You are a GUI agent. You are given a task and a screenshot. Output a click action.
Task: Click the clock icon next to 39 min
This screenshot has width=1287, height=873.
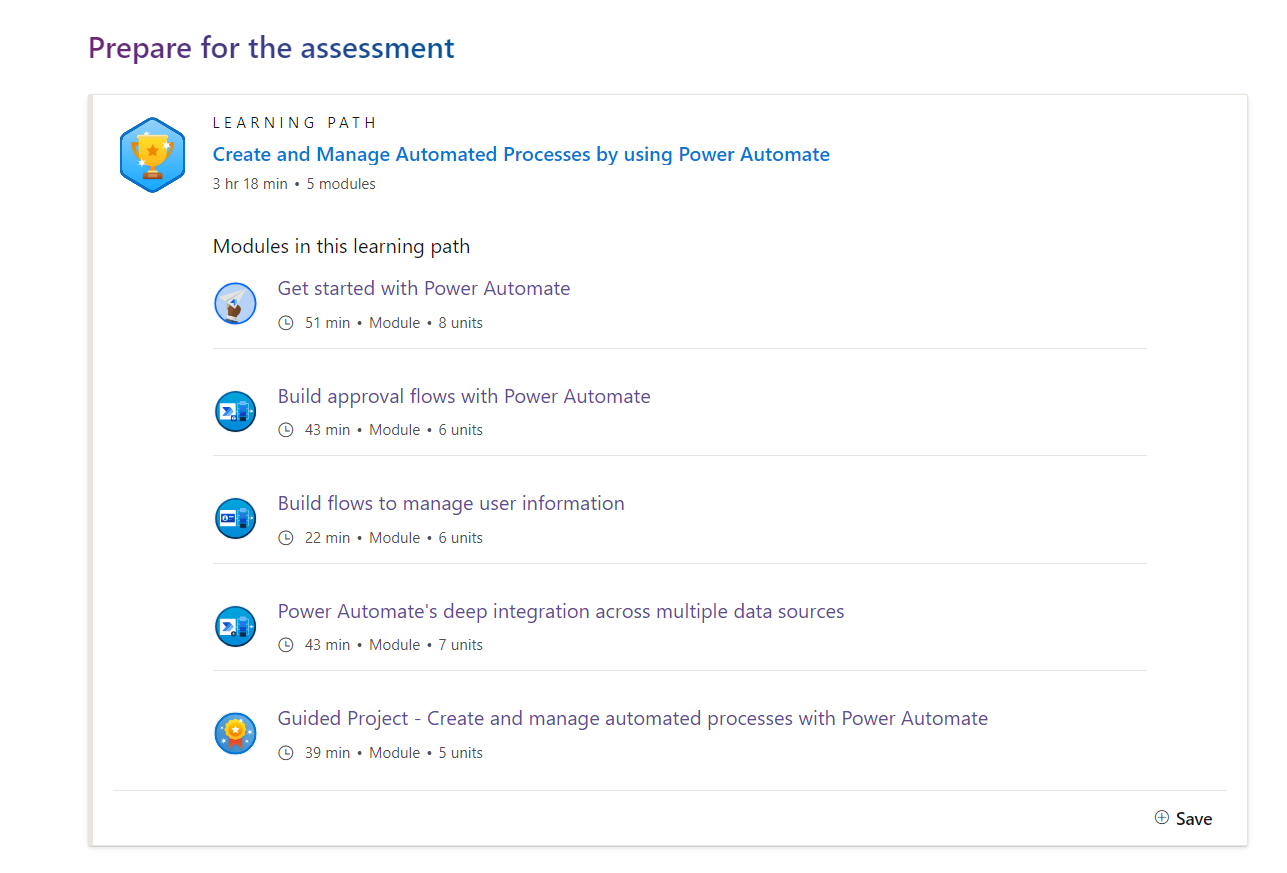coord(286,753)
